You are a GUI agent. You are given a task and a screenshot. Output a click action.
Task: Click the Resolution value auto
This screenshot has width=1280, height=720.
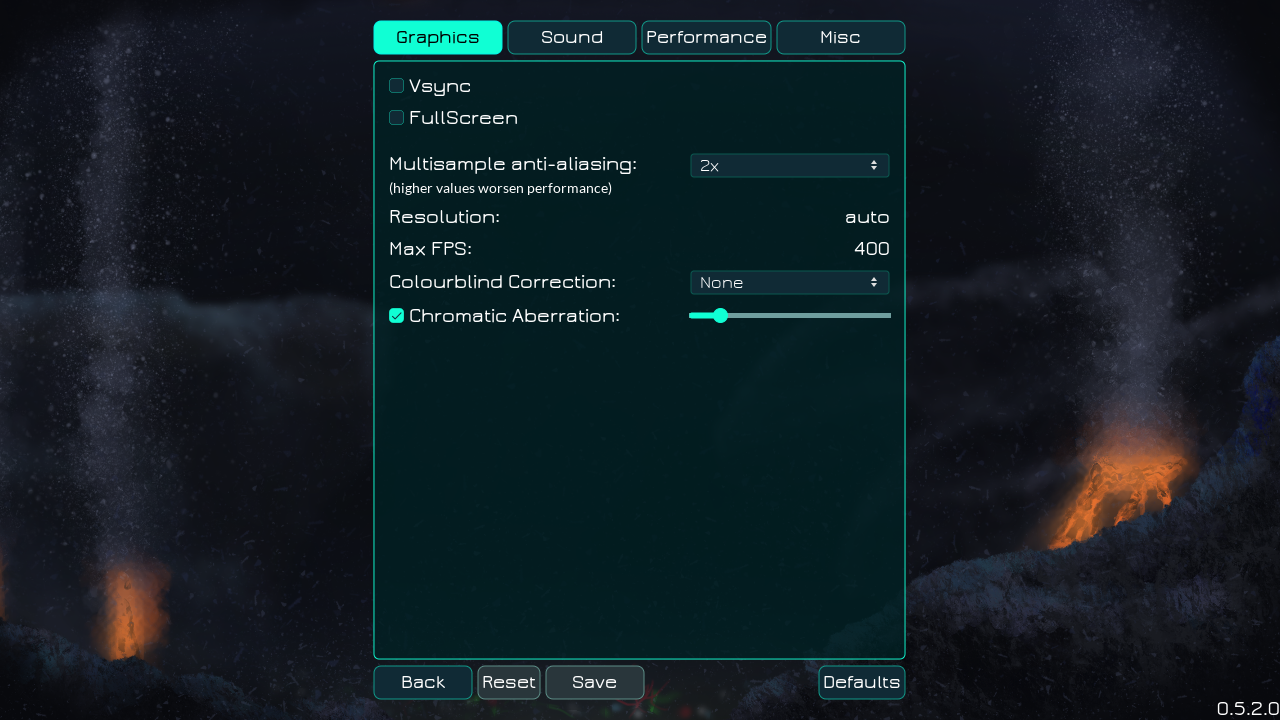coord(867,217)
